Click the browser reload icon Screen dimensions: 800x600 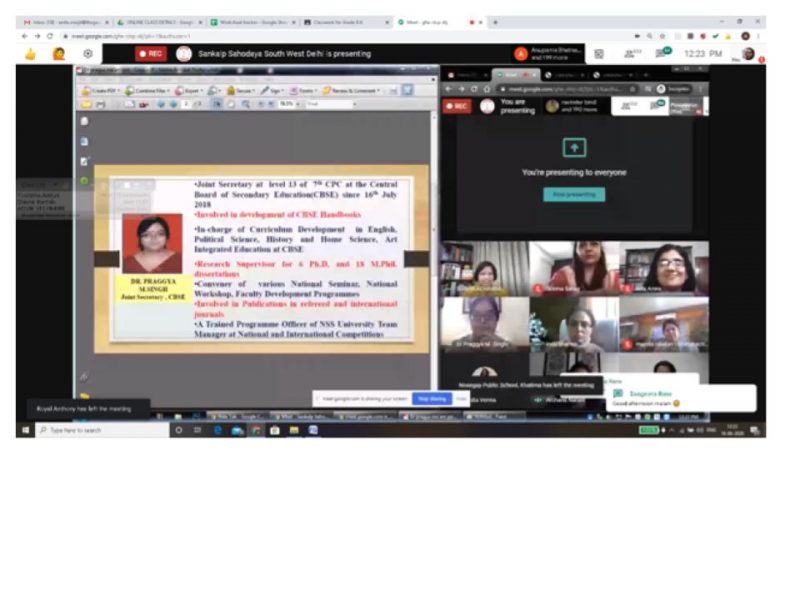coord(49,35)
